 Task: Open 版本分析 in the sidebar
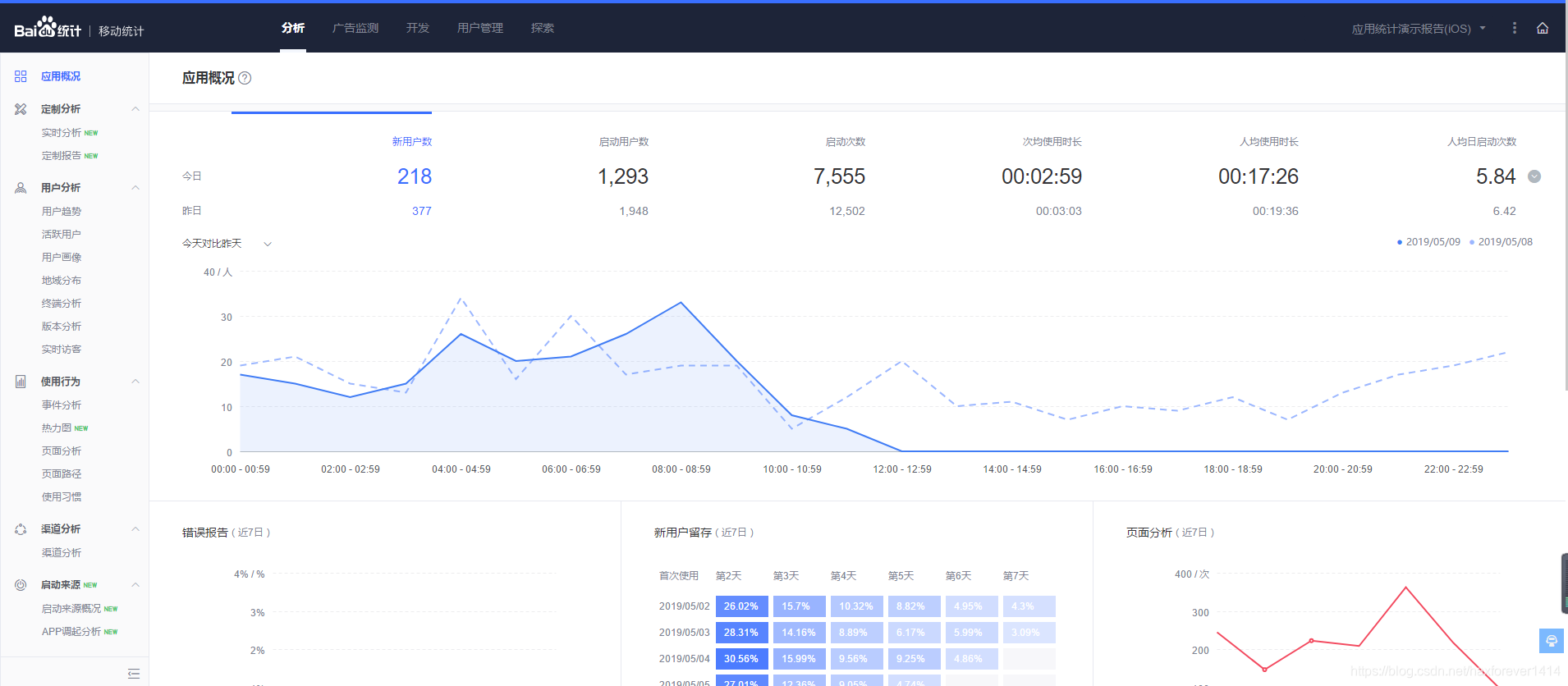[62, 327]
